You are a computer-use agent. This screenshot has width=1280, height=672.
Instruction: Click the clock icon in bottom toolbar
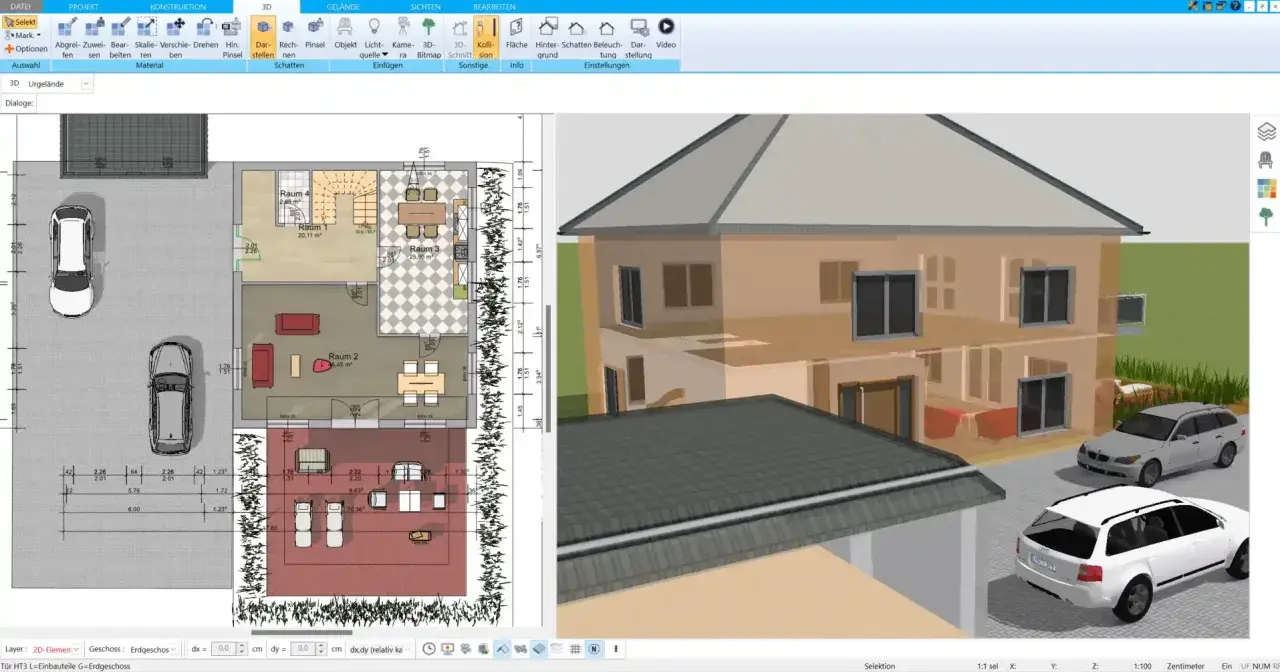(x=429, y=649)
